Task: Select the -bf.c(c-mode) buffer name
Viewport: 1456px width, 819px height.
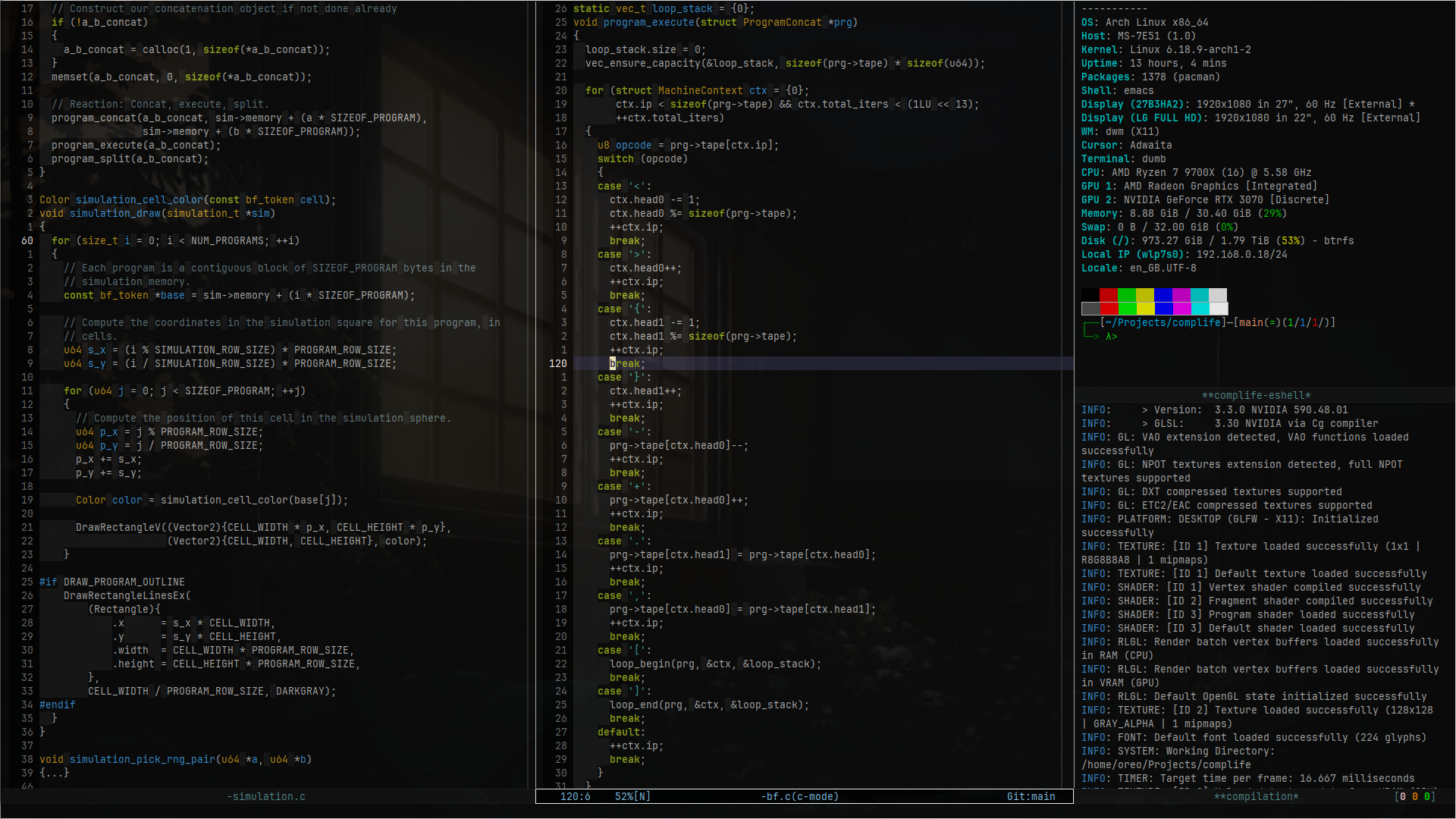Action: pos(800,796)
